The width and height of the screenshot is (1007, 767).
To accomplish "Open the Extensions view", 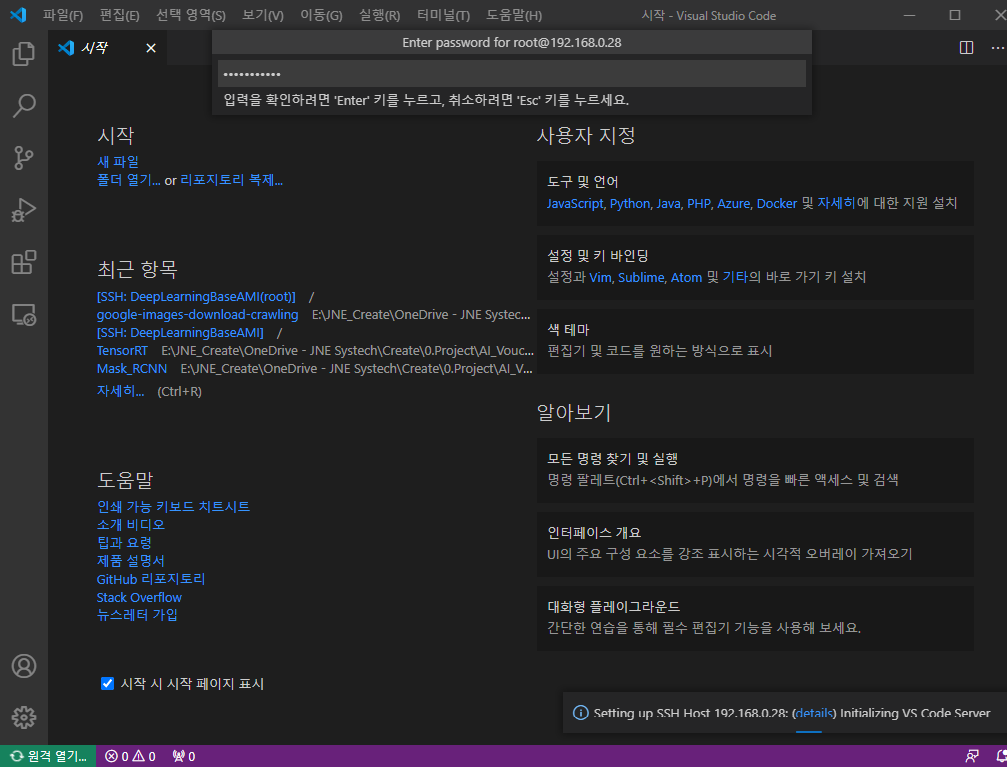I will 24,262.
